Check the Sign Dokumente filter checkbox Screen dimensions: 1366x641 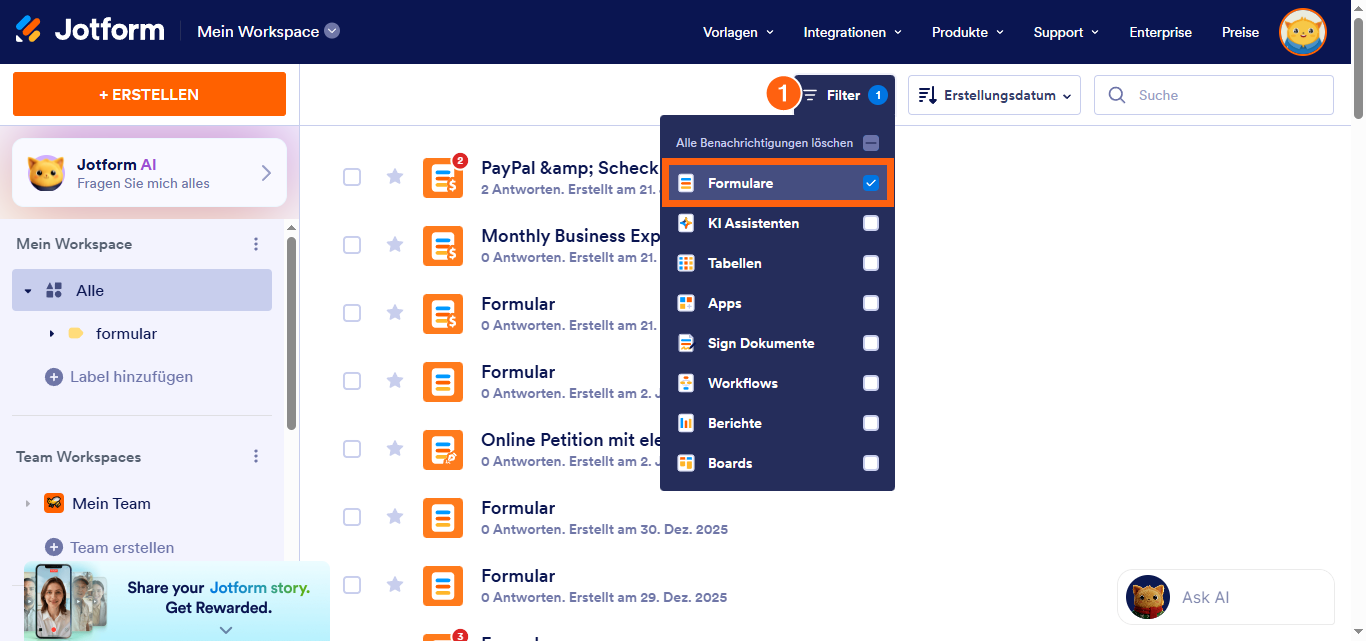tap(871, 343)
